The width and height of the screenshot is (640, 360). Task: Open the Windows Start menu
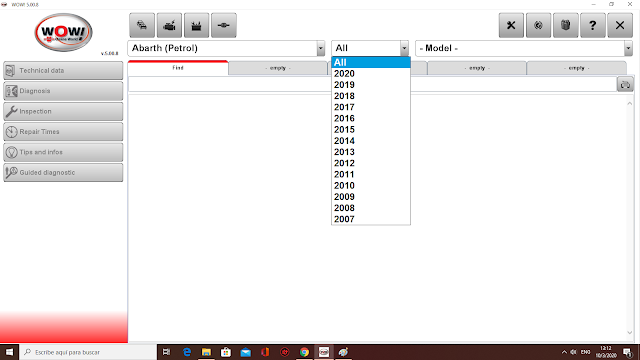click(x=9, y=352)
